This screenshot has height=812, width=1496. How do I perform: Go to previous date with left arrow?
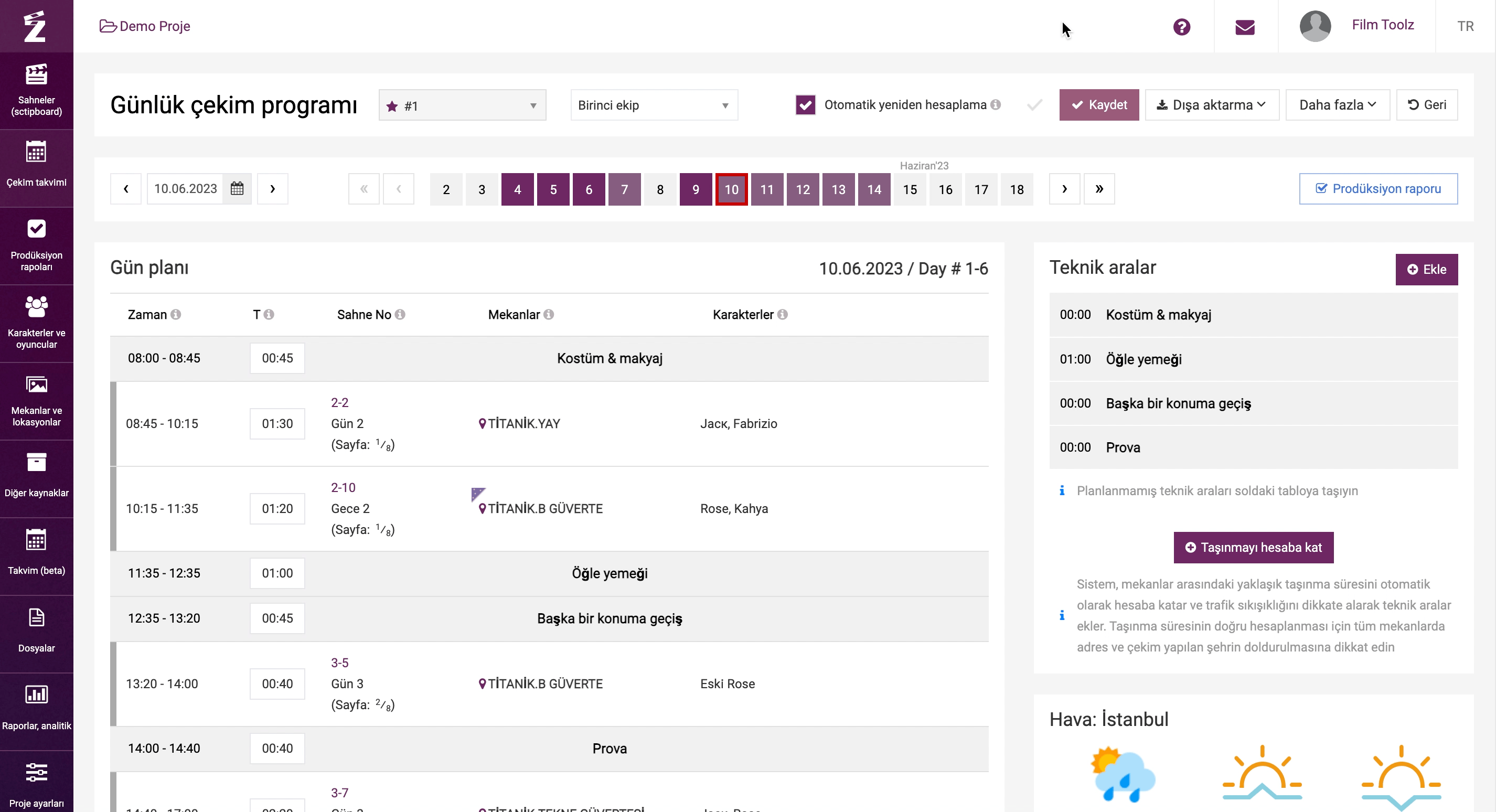coord(125,188)
